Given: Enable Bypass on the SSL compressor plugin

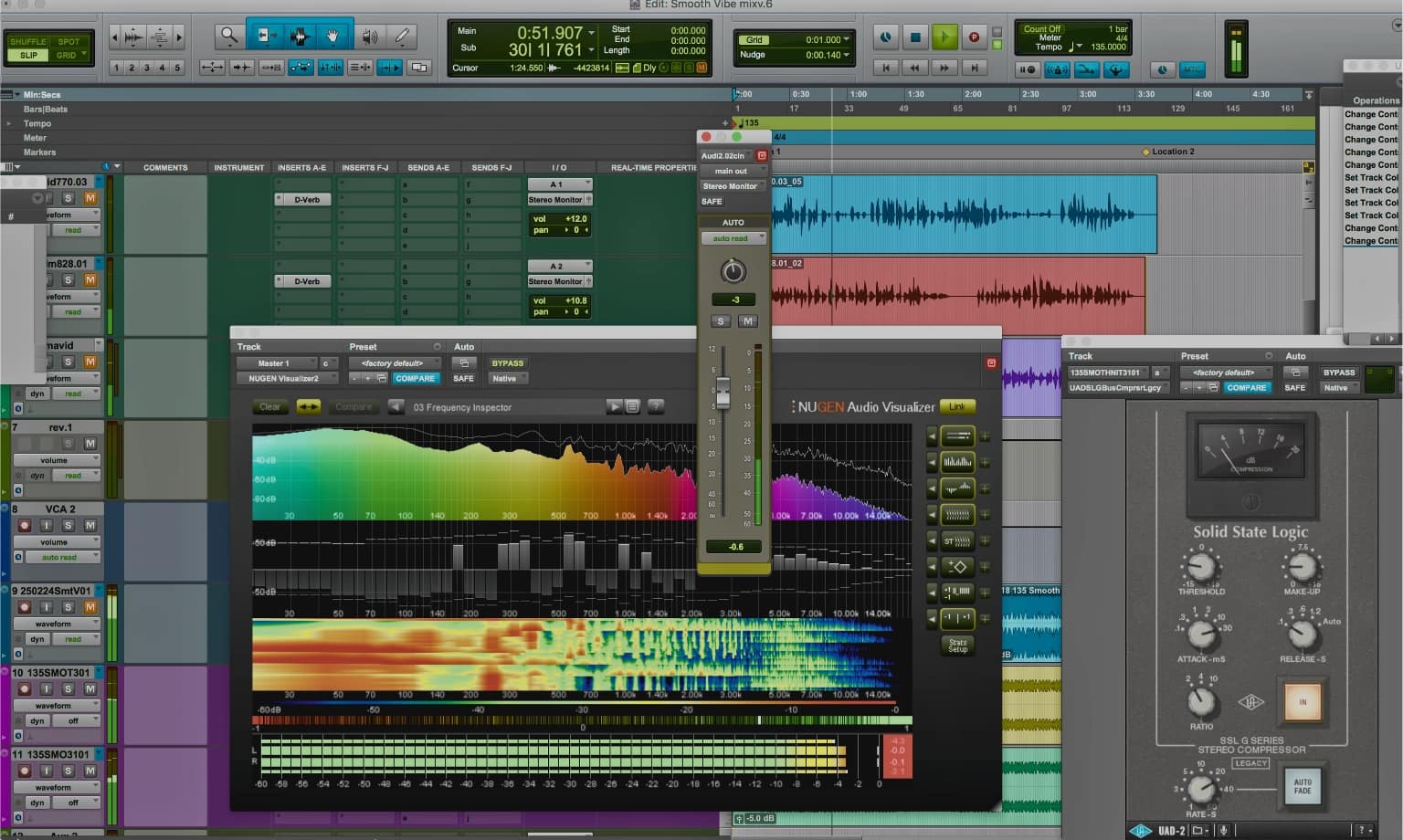Looking at the screenshot, I should point(1339,373).
